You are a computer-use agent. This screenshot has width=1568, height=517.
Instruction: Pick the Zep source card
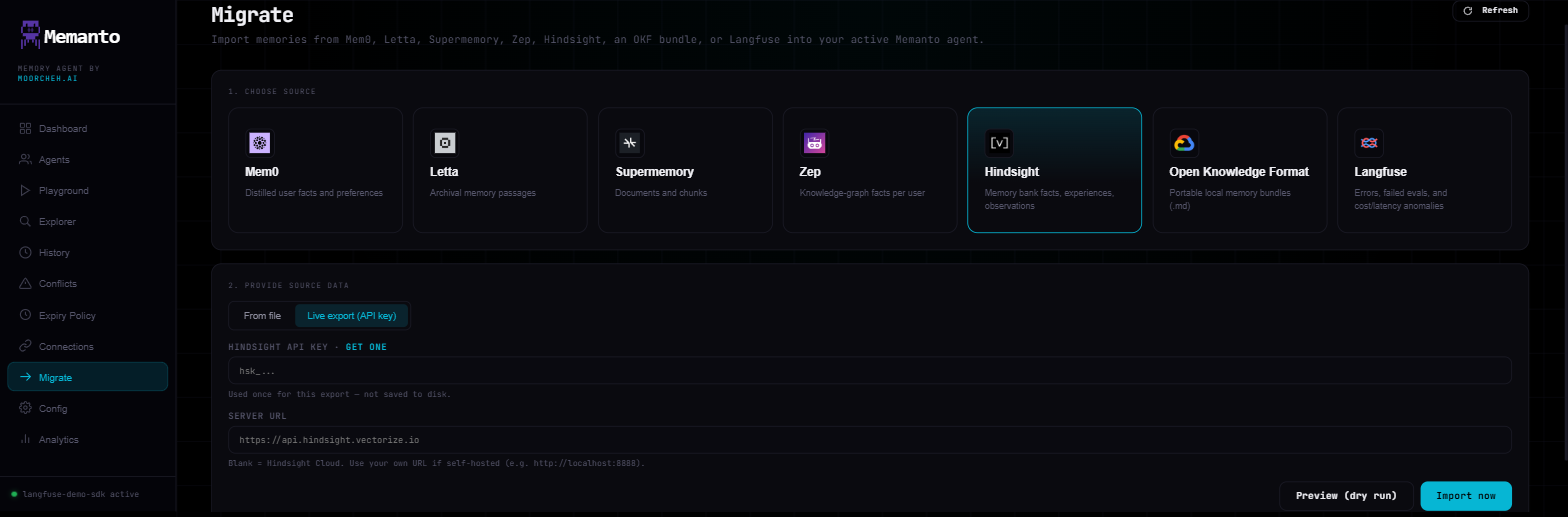[870, 170]
